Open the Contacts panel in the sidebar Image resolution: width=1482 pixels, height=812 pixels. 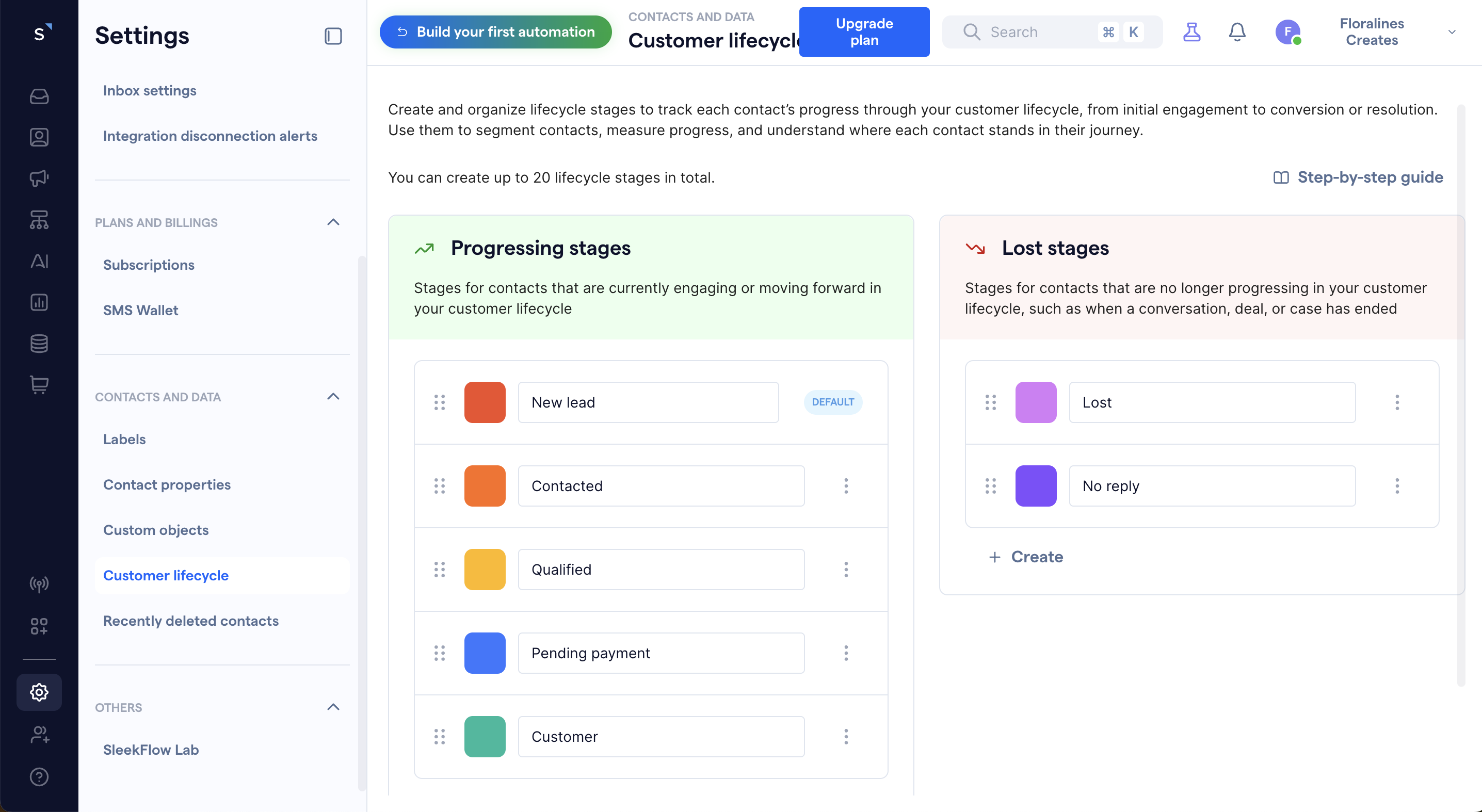[39, 137]
